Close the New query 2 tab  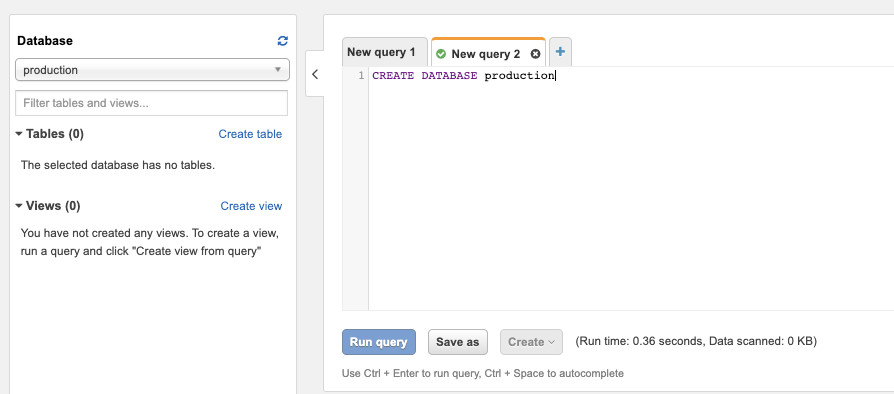coord(535,54)
